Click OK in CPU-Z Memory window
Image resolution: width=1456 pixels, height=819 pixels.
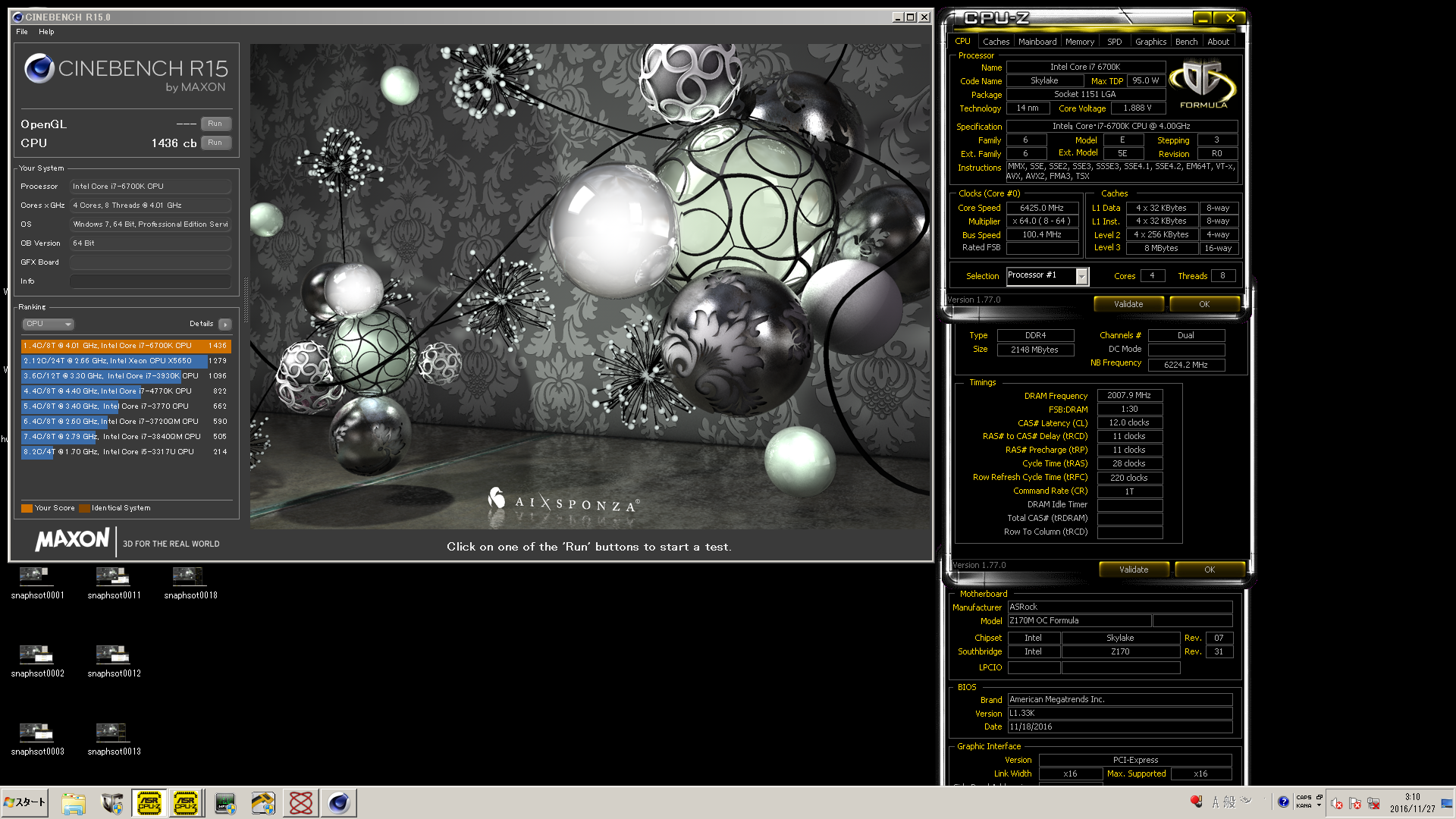click(1210, 570)
